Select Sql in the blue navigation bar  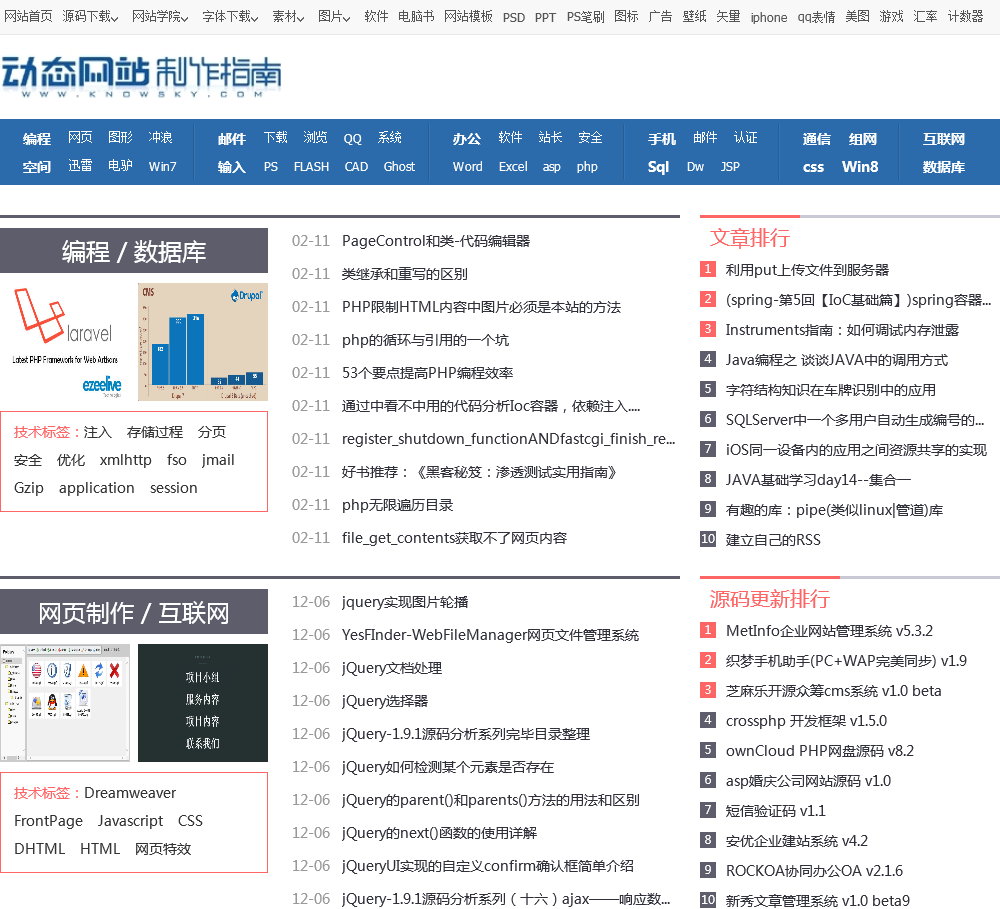658,167
